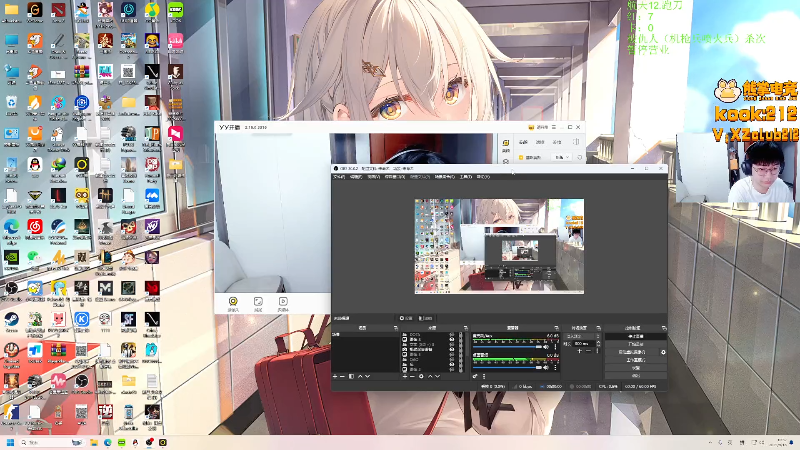Add a scene using OBS scenes plus icon
This screenshot has width=800, height=450.
click(335, 376)
